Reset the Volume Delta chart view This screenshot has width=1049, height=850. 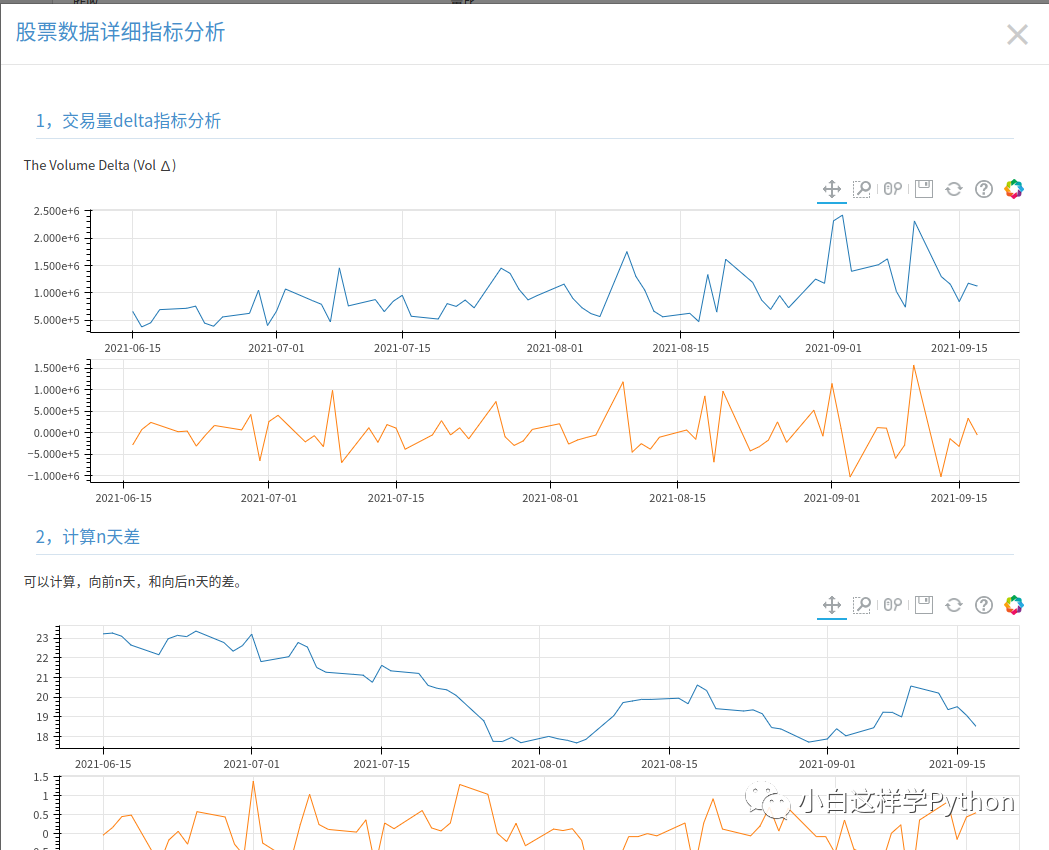(x=953, y=188)
